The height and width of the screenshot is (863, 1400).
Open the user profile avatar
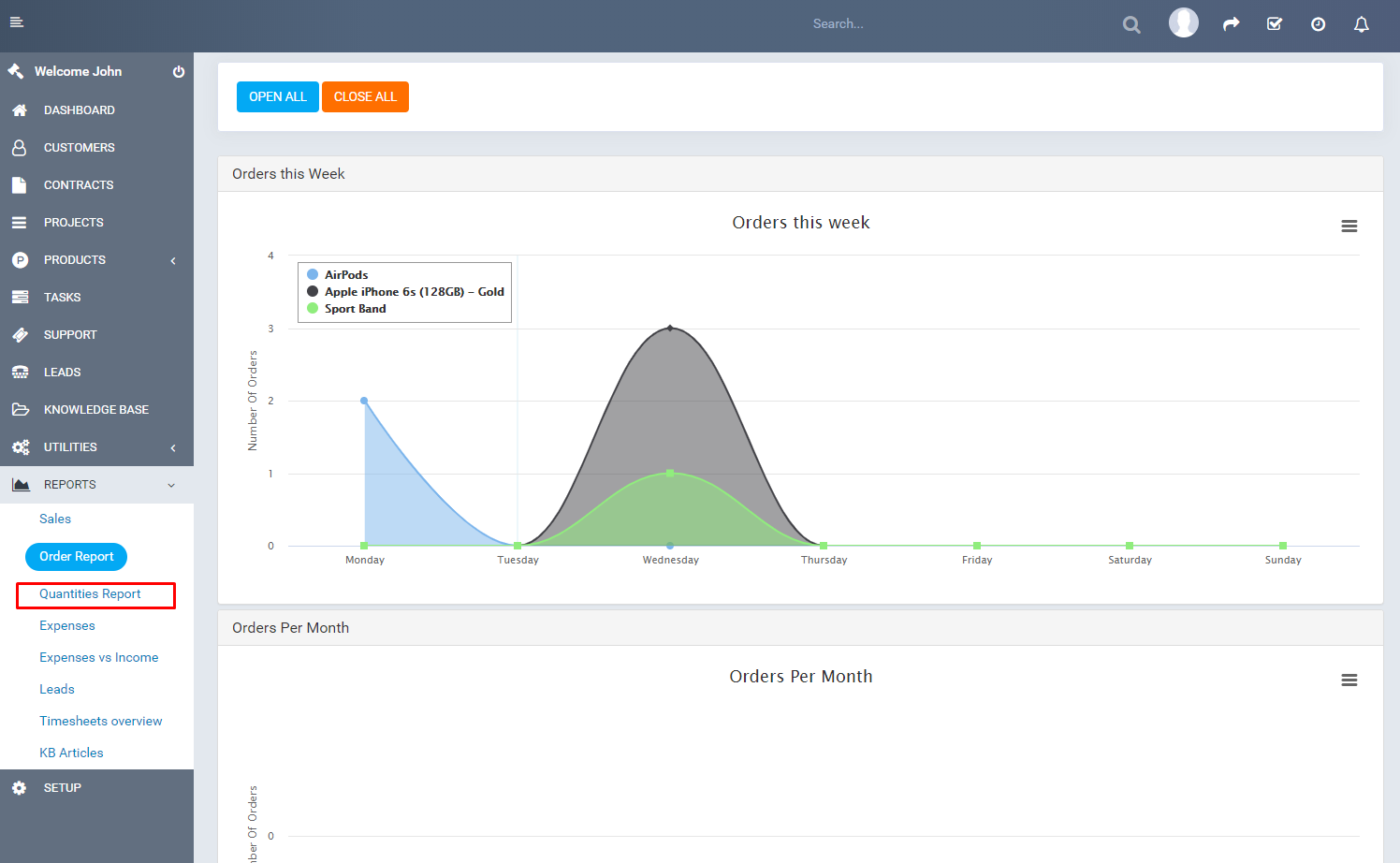click(1184, 22)
